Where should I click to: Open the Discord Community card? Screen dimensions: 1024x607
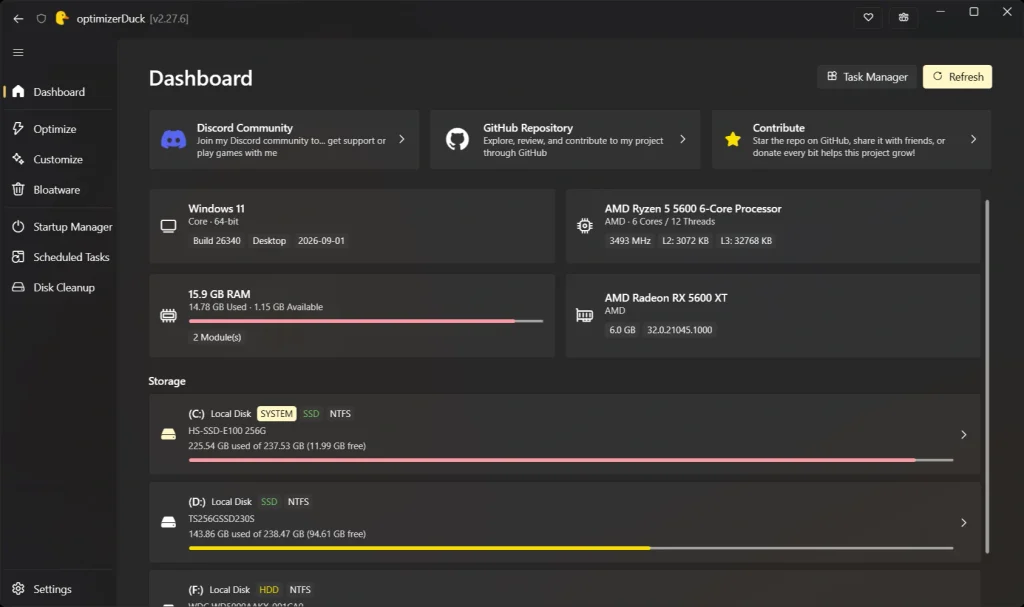click(284, 140)
